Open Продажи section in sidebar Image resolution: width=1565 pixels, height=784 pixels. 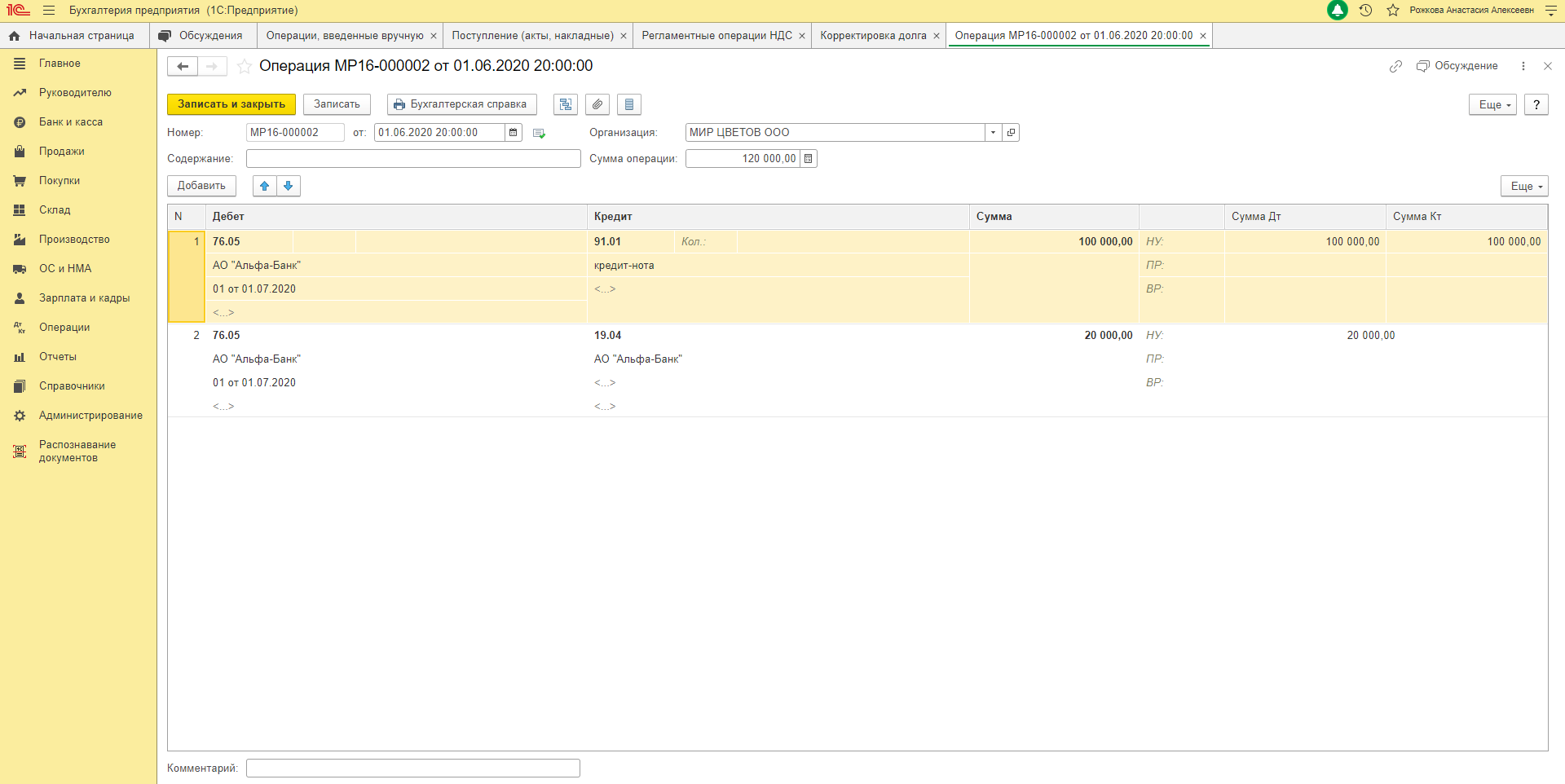click(78, 152)
